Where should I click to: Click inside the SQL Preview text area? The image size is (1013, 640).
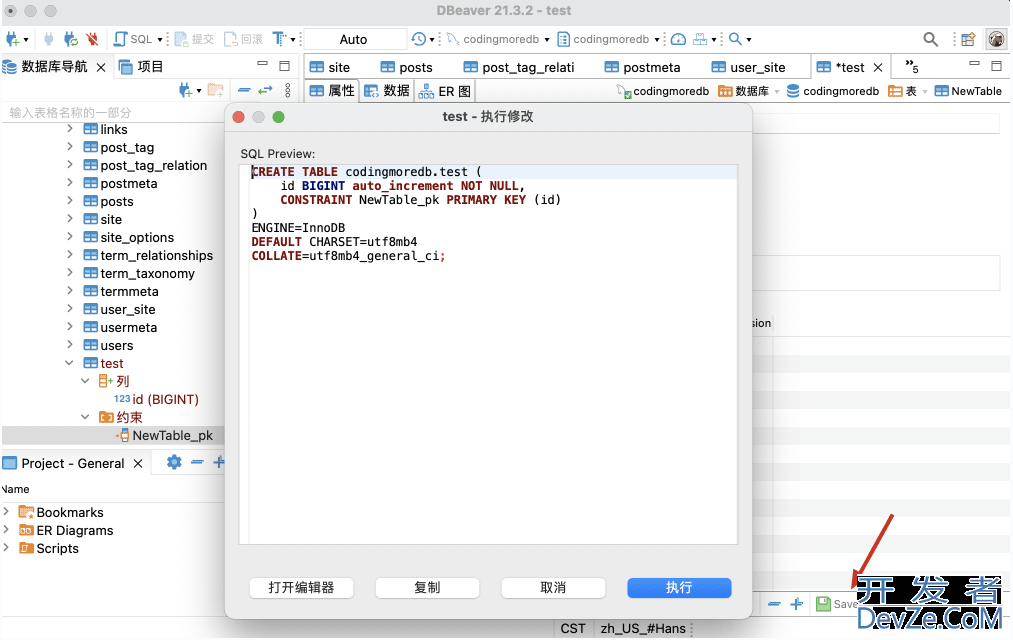(x=488, y=354)
